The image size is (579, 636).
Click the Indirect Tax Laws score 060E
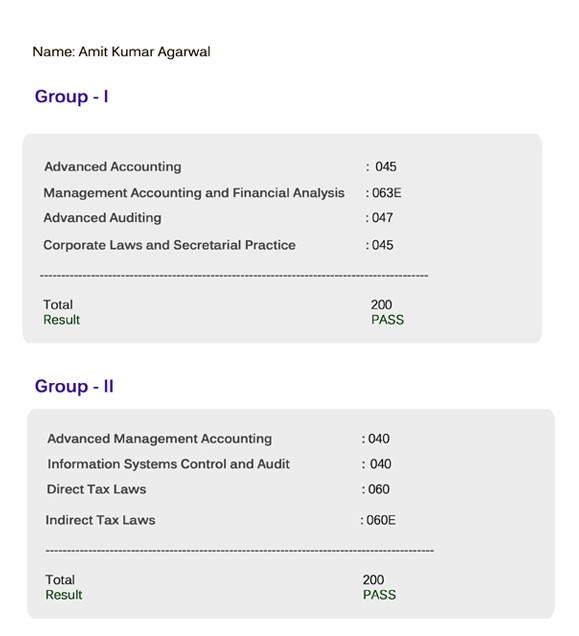(381, 520)
